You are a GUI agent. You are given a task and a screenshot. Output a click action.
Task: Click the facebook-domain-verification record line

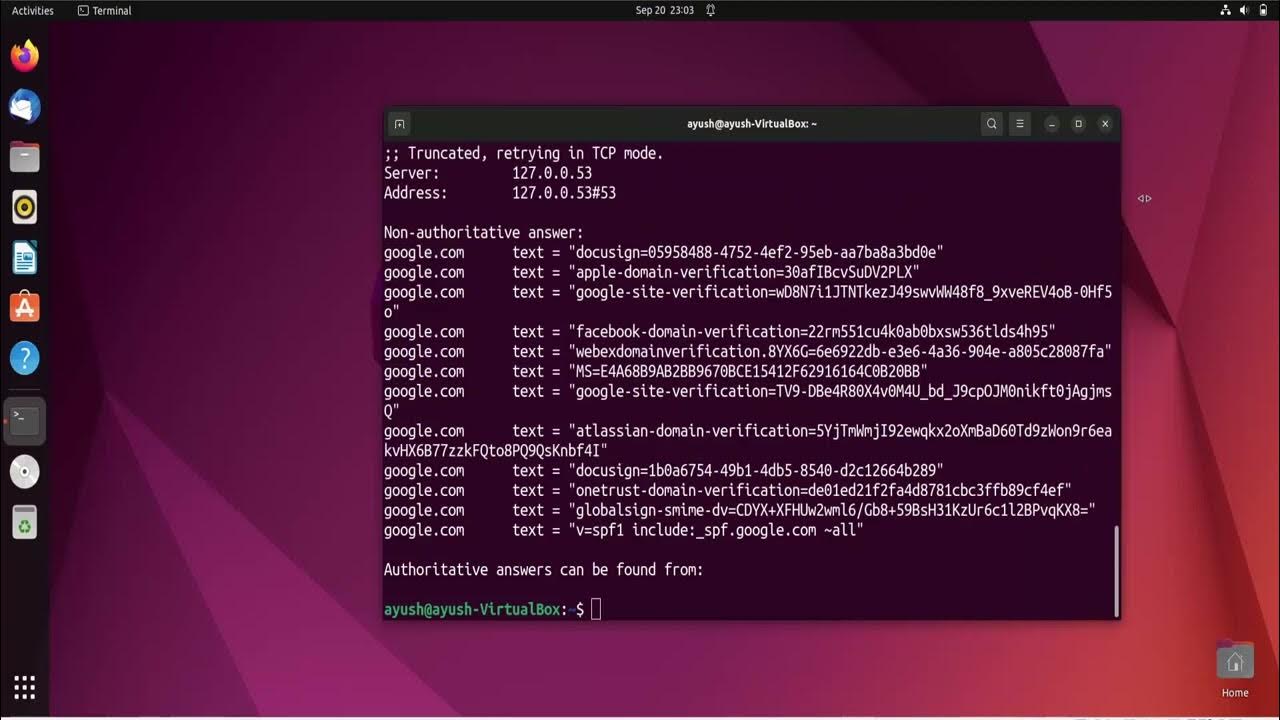click(x=720, y=332)
